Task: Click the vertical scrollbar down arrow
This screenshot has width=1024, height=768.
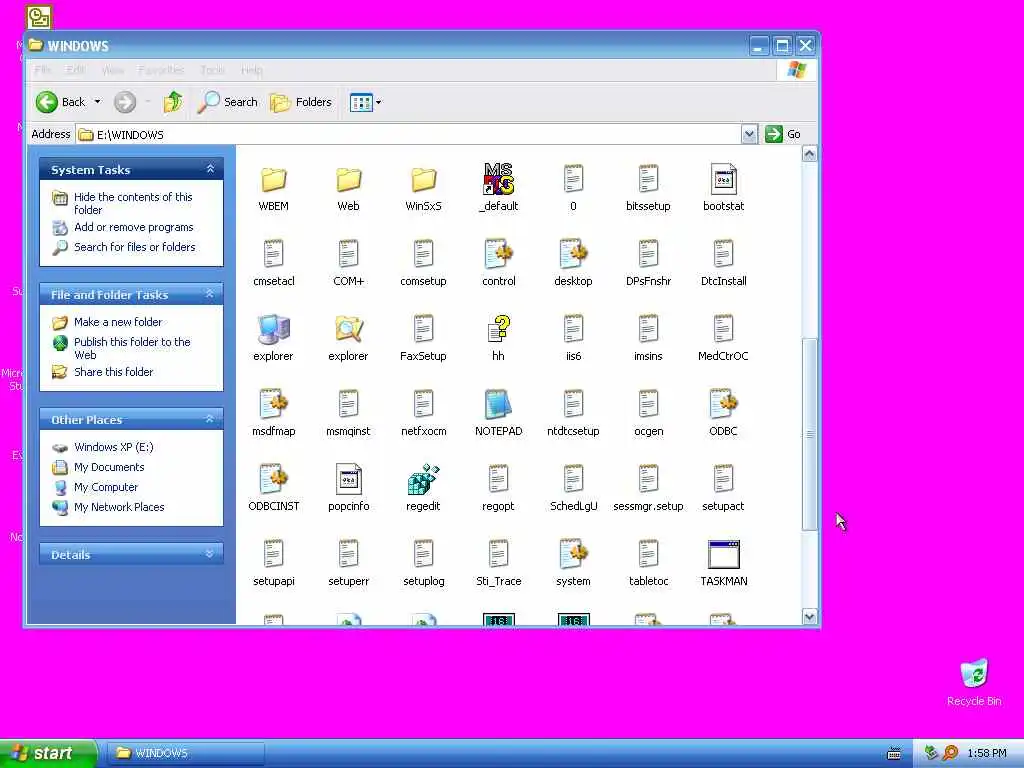Action: tap(809, 616)
